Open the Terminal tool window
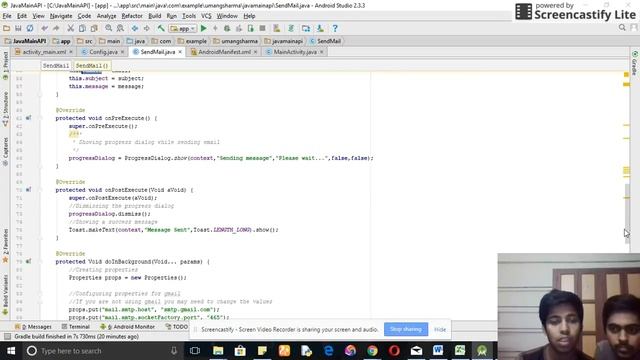Image resolution: width=640 pixels, height=360 pixels. [x=76, y=327]
